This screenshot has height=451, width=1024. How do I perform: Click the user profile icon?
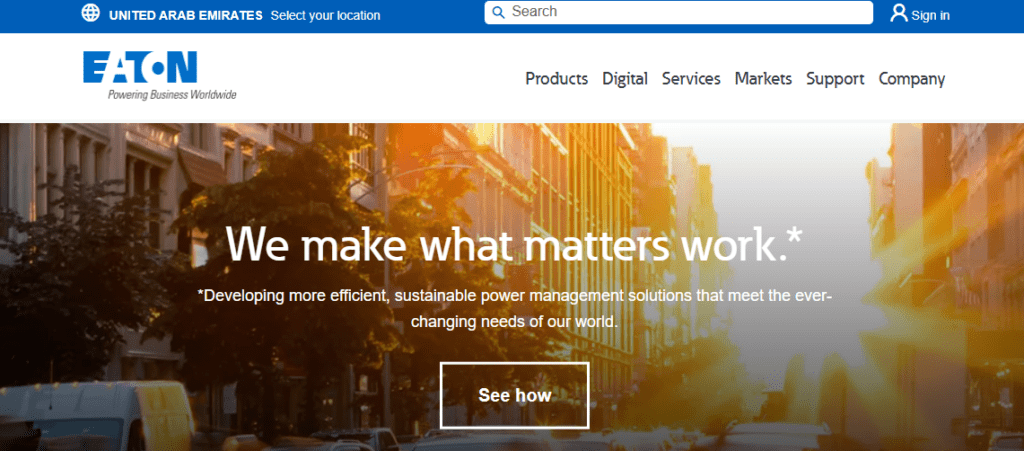(x=899, y=13)
